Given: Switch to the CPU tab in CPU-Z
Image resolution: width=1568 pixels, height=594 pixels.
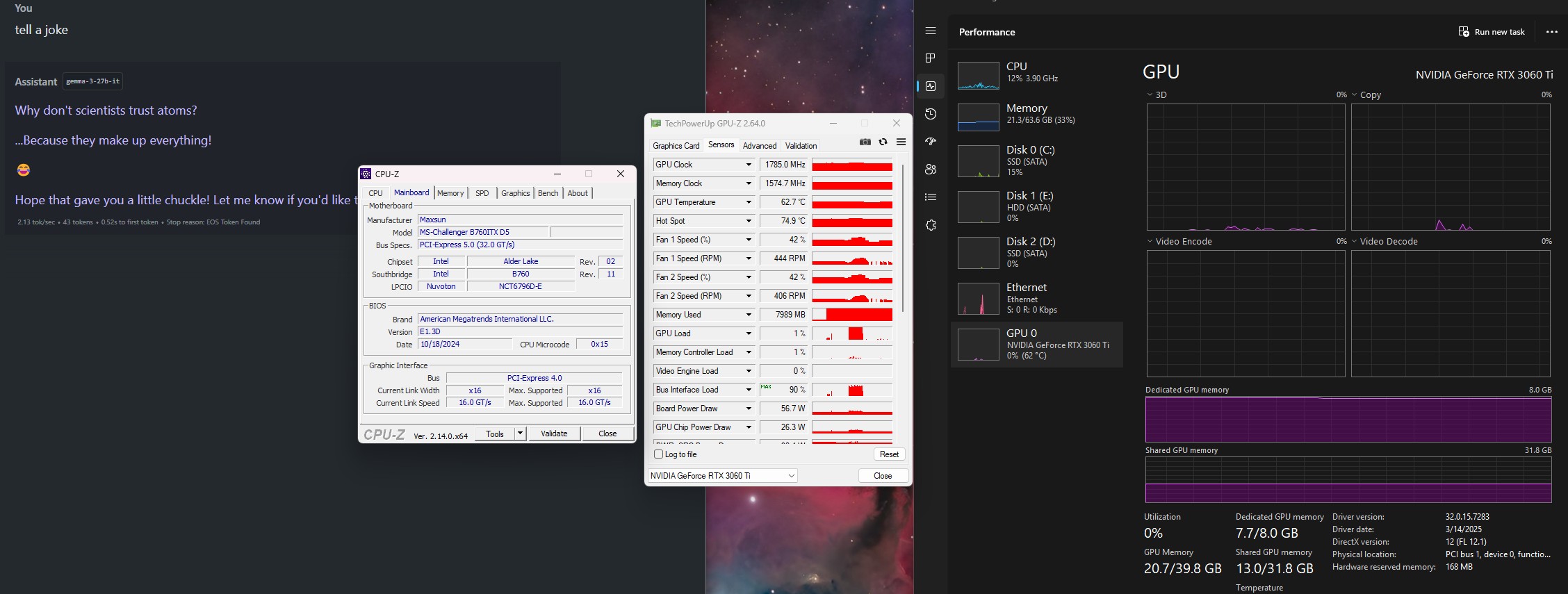Looking at the screenshot, I should pos(375,193).
